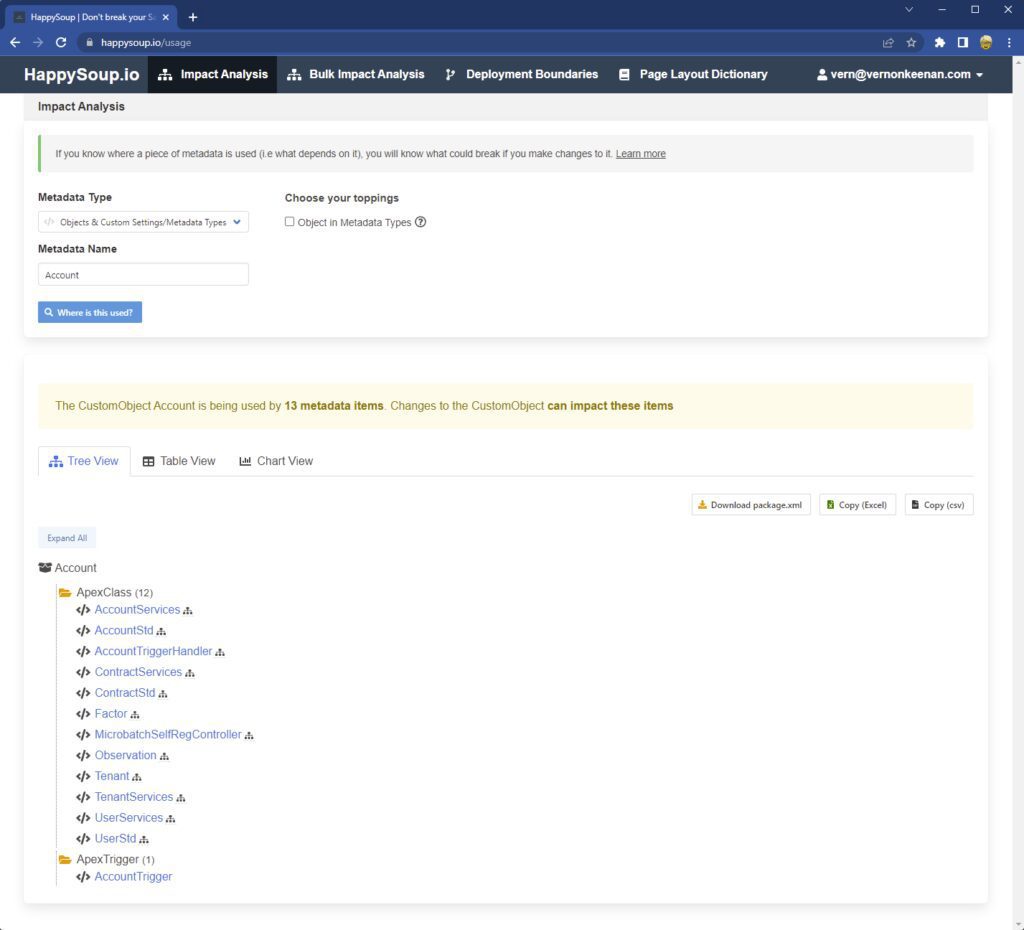Bookmark this page with star icon
The height and width of the screenshot is (930, 1024).
911,42
